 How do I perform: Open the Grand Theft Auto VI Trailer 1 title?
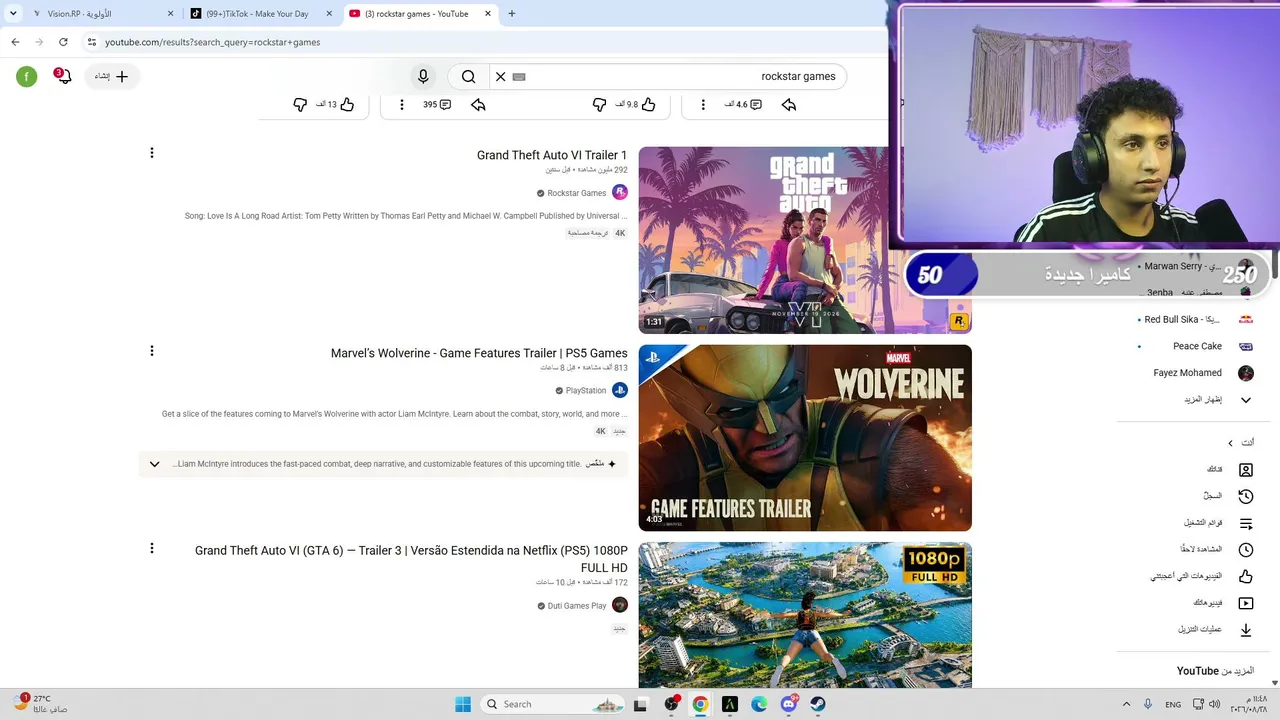(552, 155)
